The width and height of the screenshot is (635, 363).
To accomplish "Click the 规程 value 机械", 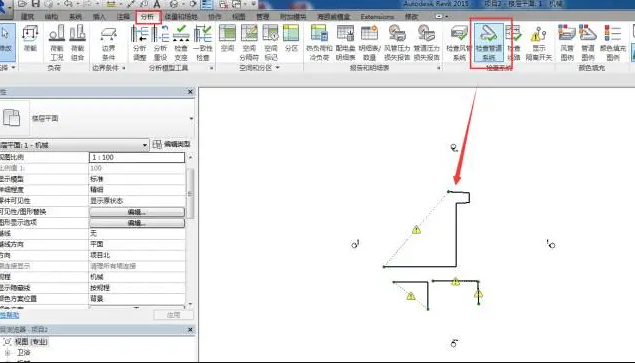I will [x=137, y=277].
